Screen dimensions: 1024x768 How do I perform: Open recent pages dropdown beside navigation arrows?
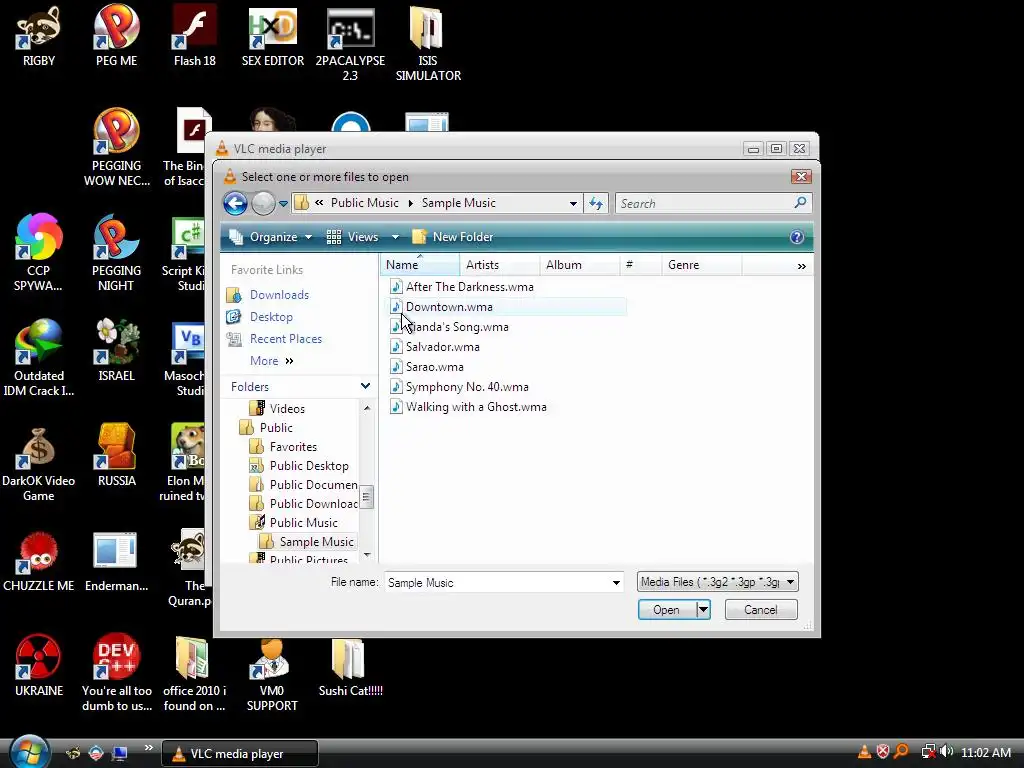pos(283,204)
